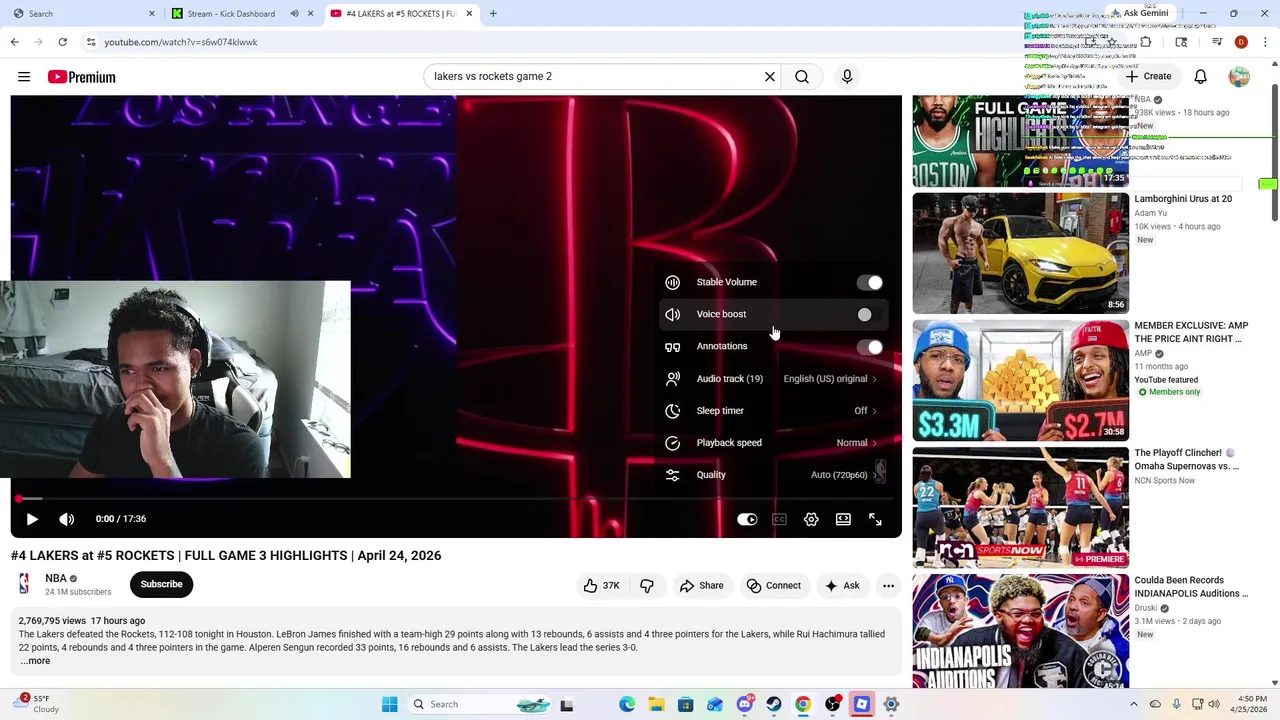Click Ask Gemini in Chrome
The width and height of the screenshot is (1280, 720).
[x=1139, y=14]
